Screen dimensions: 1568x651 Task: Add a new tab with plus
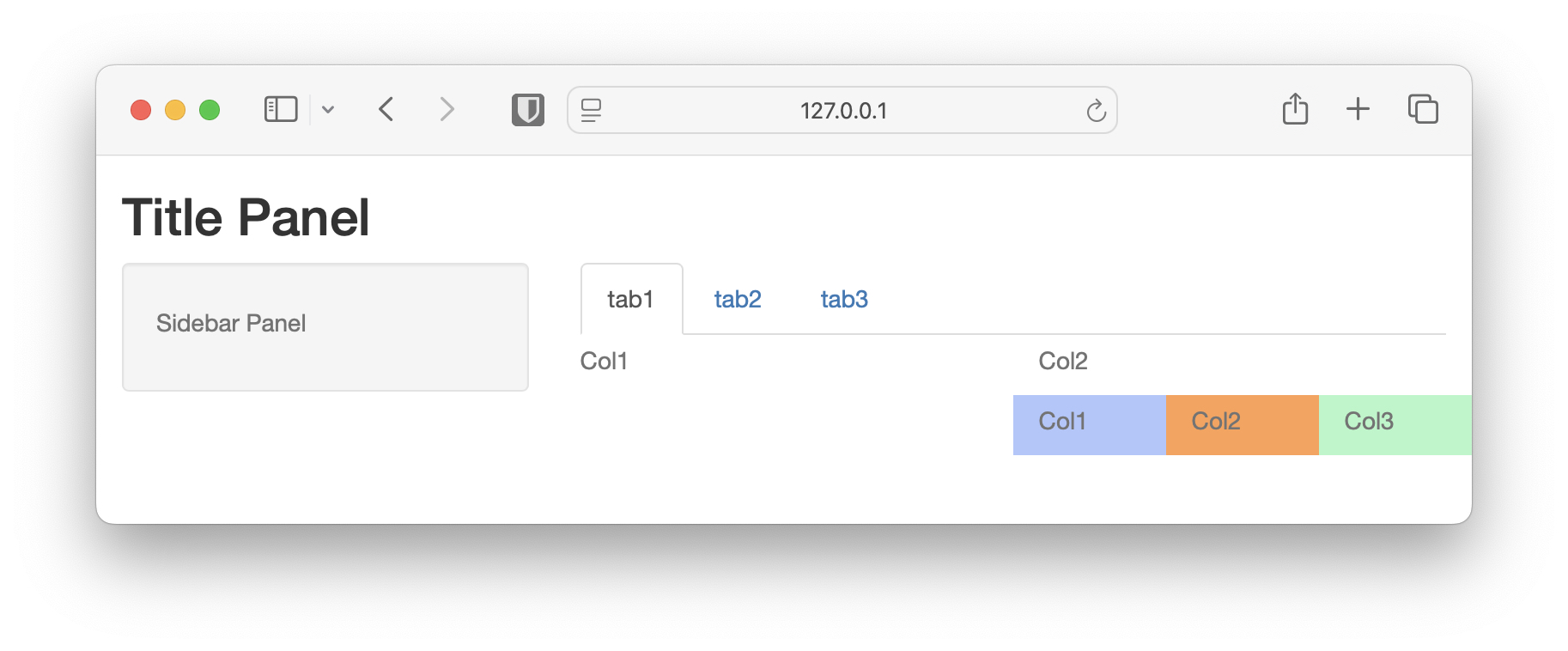[1358, 109]
